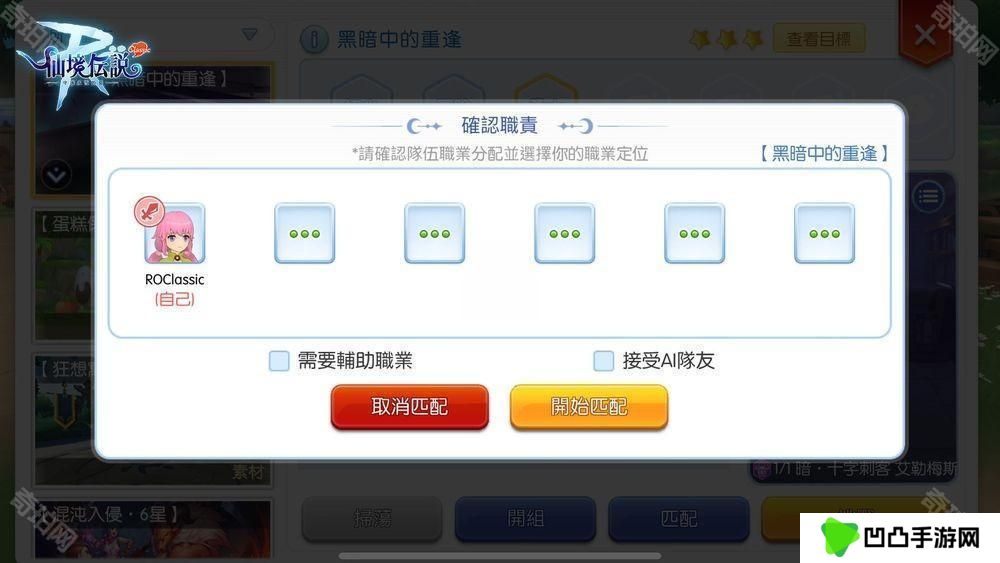Select the 匹配 option at bottom
1000x563 pixels.
tap(679, 519)
